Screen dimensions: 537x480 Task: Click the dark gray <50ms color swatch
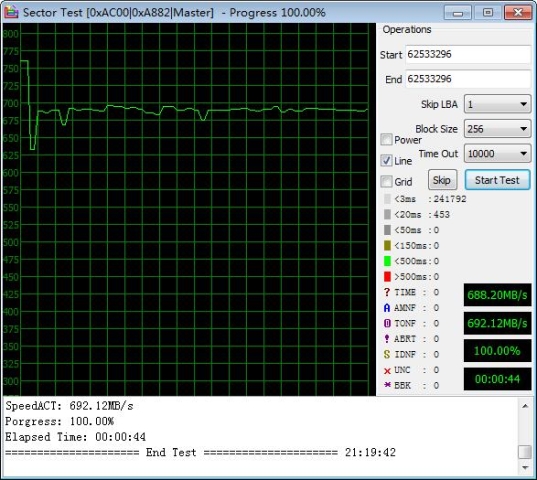pyautogui.click(x=387, y=230)
